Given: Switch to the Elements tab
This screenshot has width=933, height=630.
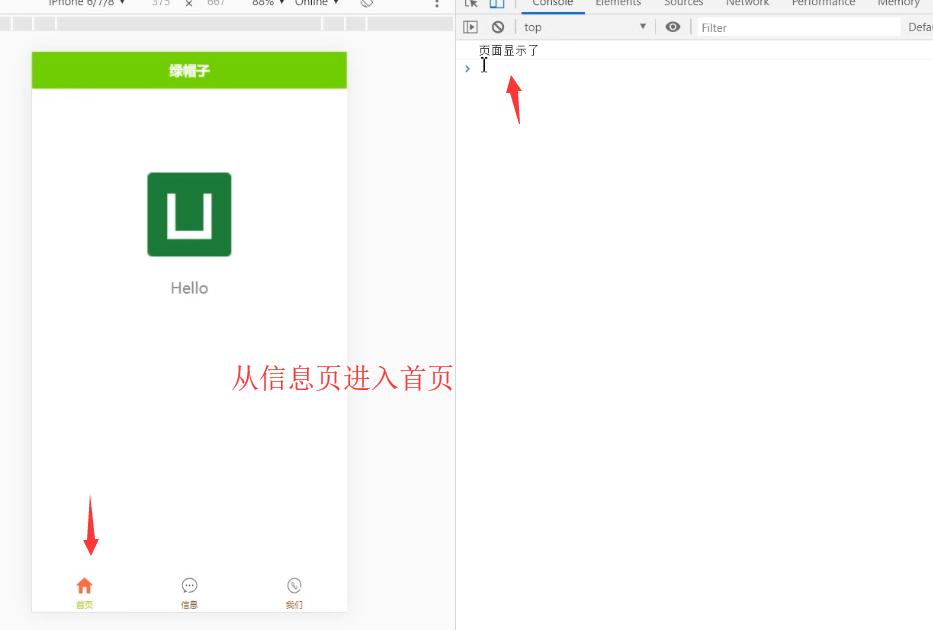Looking at the screenshot, I should click(x=618, y=4).
